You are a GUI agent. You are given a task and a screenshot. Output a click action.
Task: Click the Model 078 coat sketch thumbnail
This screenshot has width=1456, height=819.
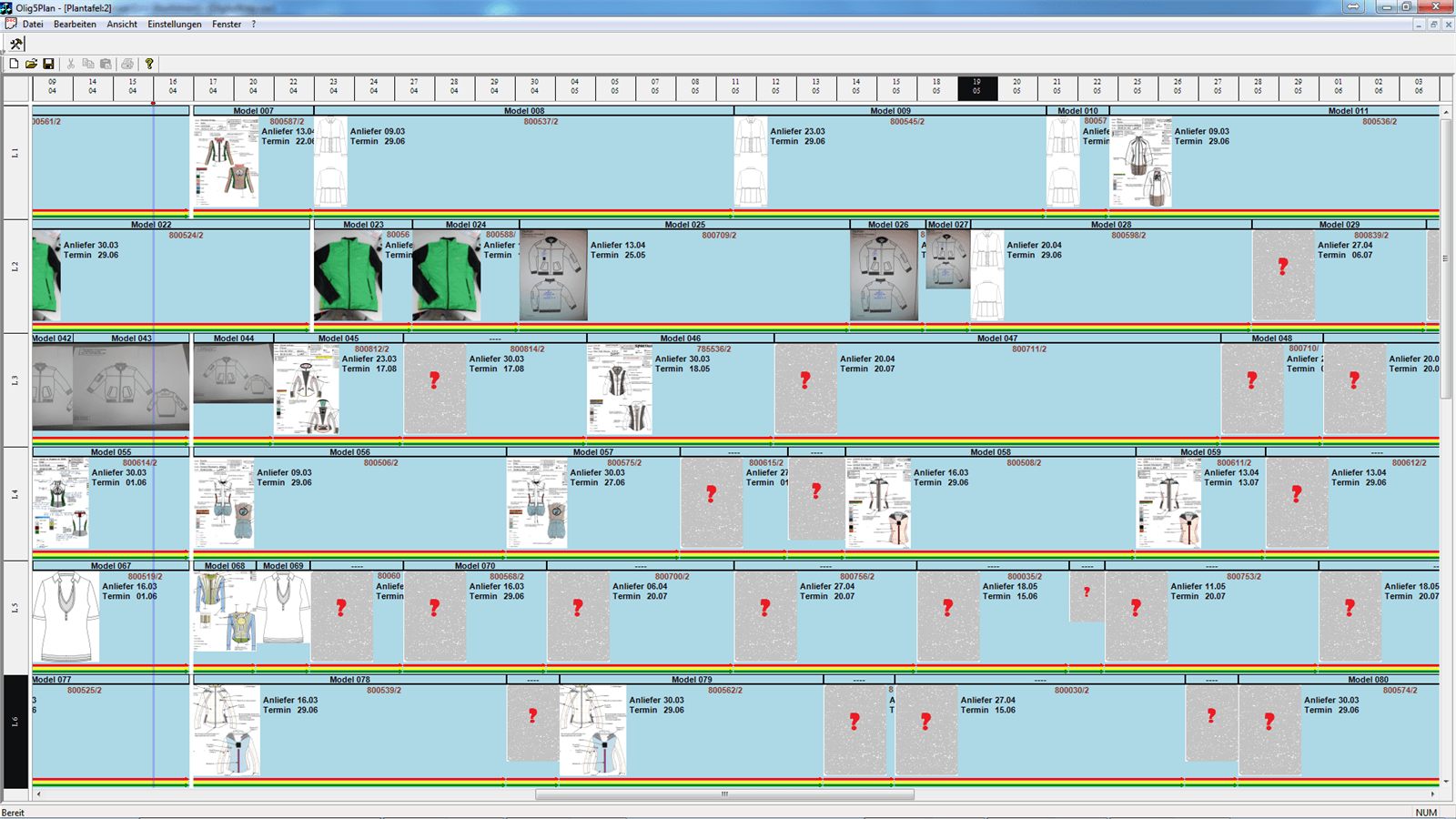[227, 730]
